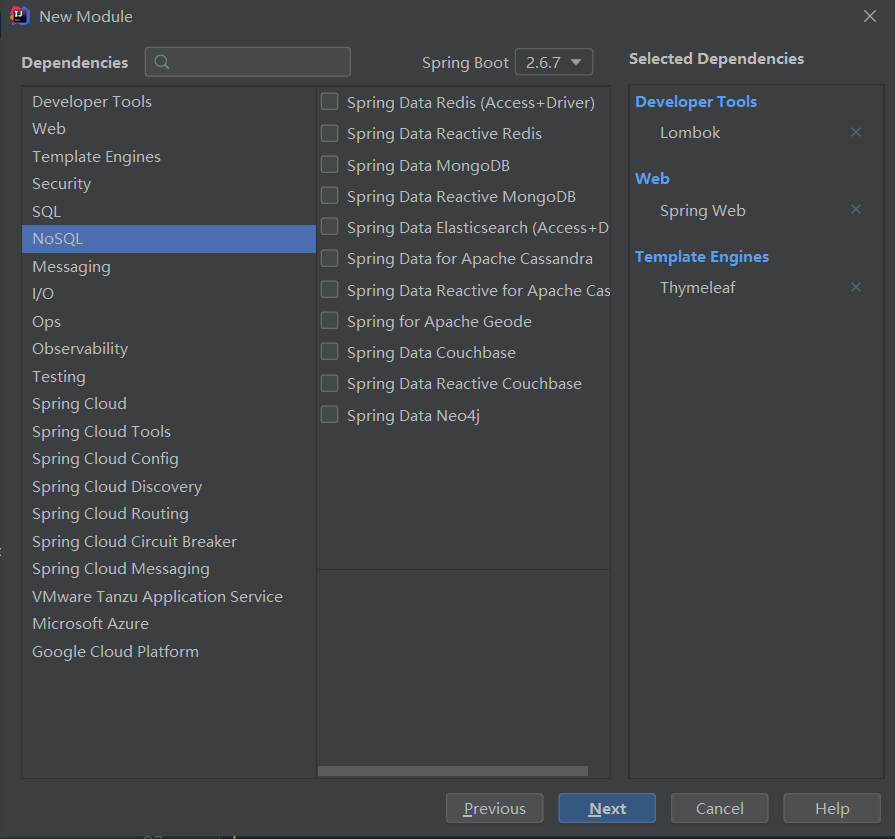Tick Spring Data Reactive Couchbase checkbox
895x839 pixels.
pyautogui.click(x=329, y=383)
